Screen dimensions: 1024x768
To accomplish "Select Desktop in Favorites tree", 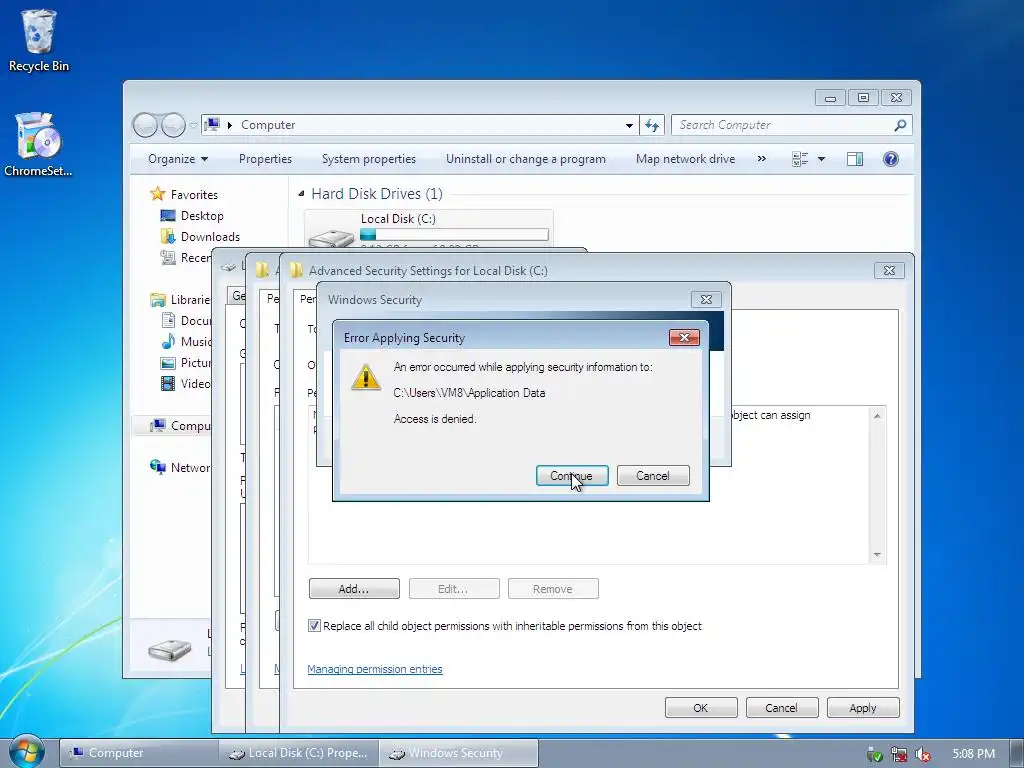I will point(202,216).
